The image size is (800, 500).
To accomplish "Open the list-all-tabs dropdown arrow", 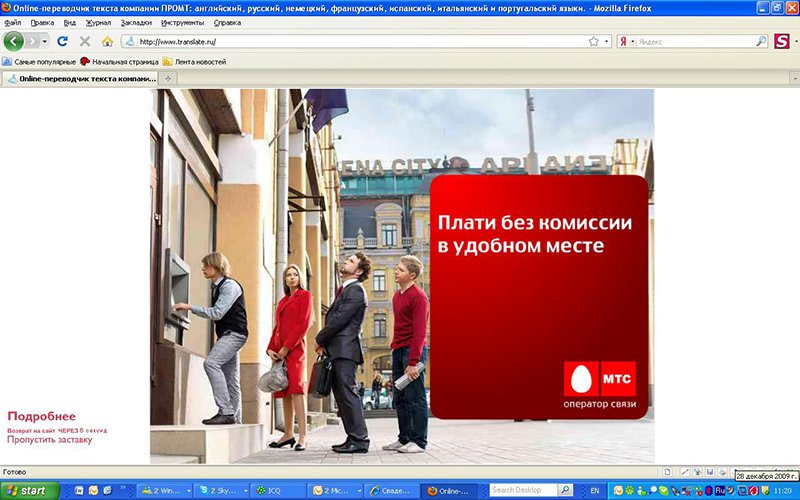I will (794, 79).
